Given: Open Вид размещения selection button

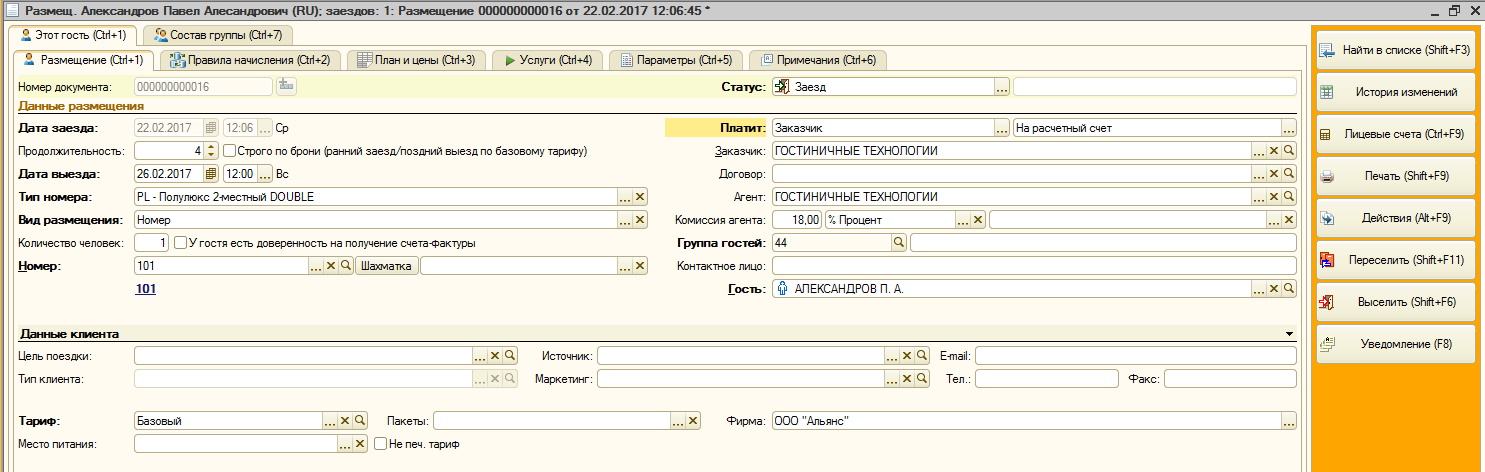Looking at the screenshot, I should [x=625, y=220].
